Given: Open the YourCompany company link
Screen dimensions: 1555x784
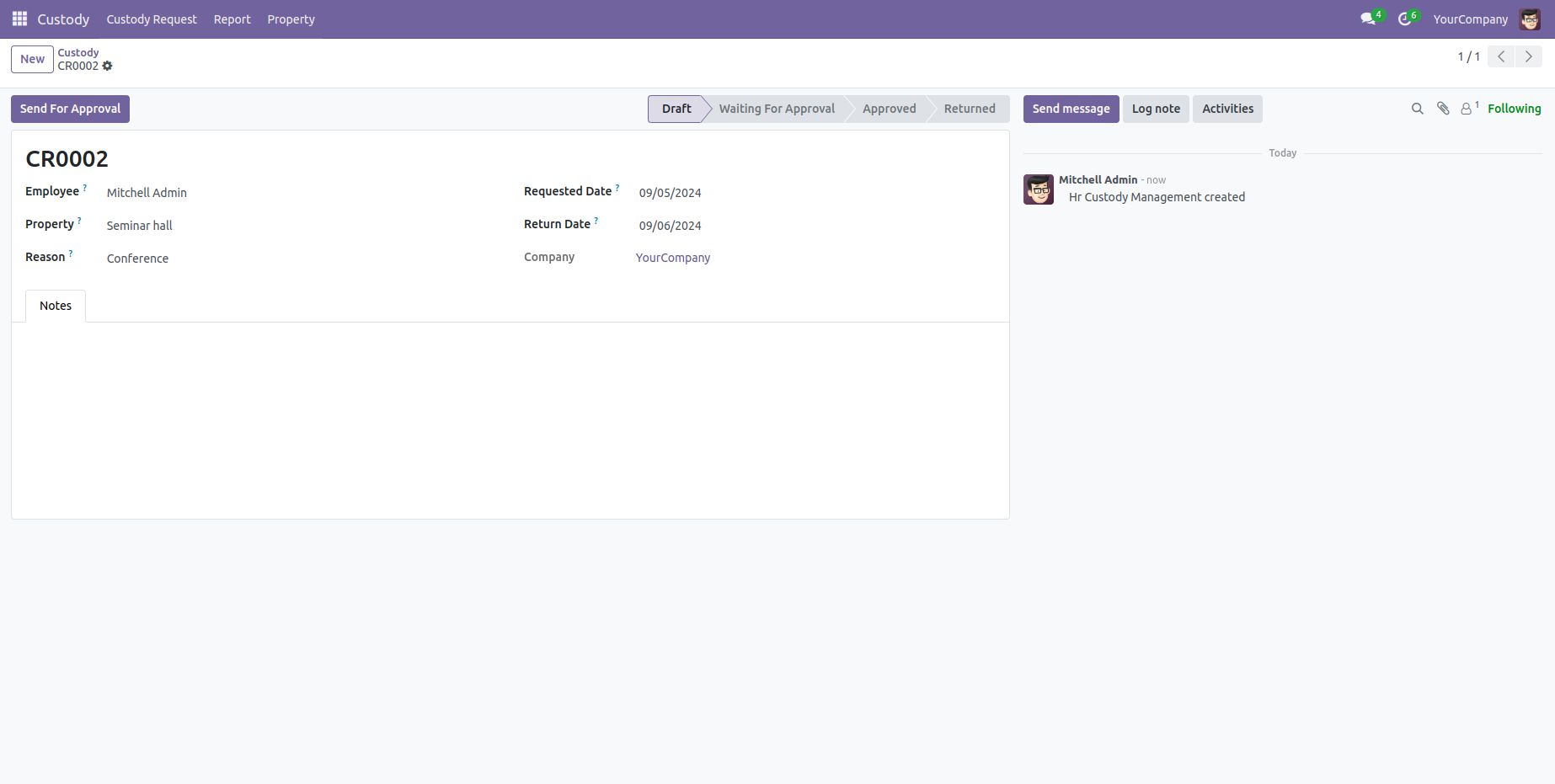Looking at the screenshot, I should point(672,258).
